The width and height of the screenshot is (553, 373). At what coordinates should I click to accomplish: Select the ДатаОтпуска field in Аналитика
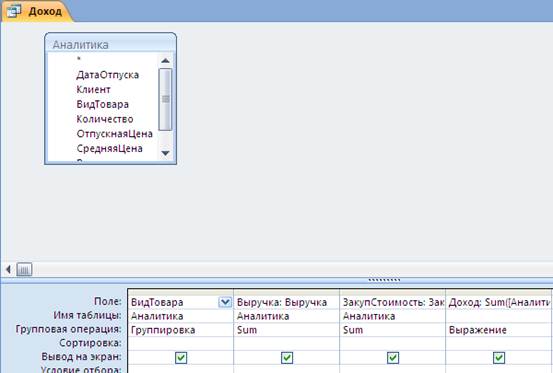[x=108, y=75]
